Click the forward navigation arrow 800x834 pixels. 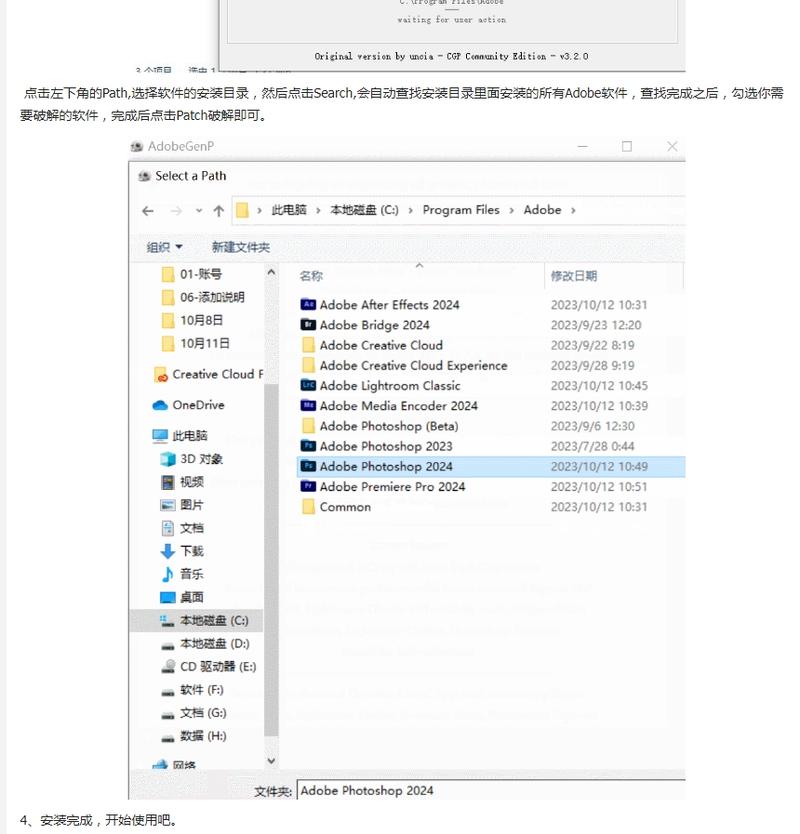click(x=176, y=211)
